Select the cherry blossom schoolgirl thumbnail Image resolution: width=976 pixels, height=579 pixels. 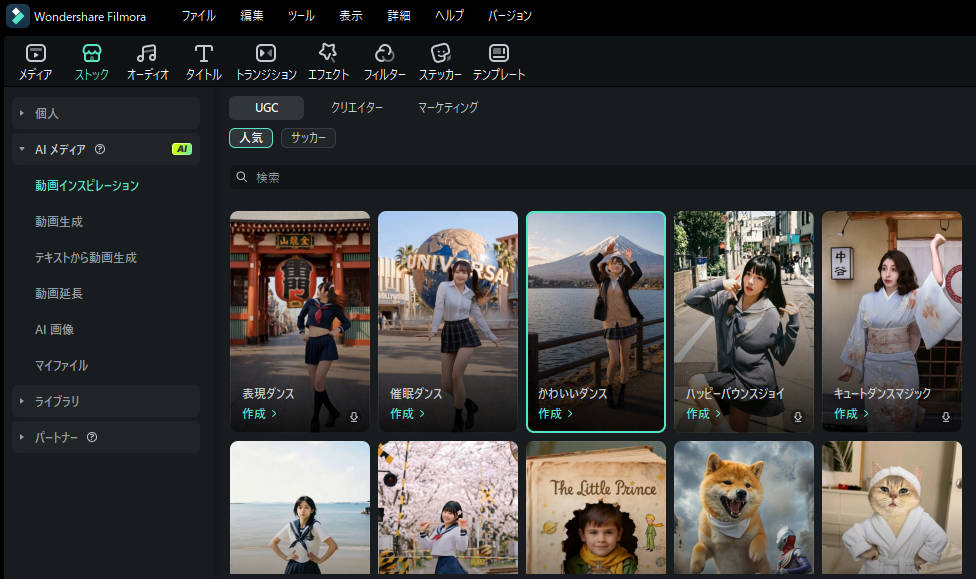click(x=448, y=507)
